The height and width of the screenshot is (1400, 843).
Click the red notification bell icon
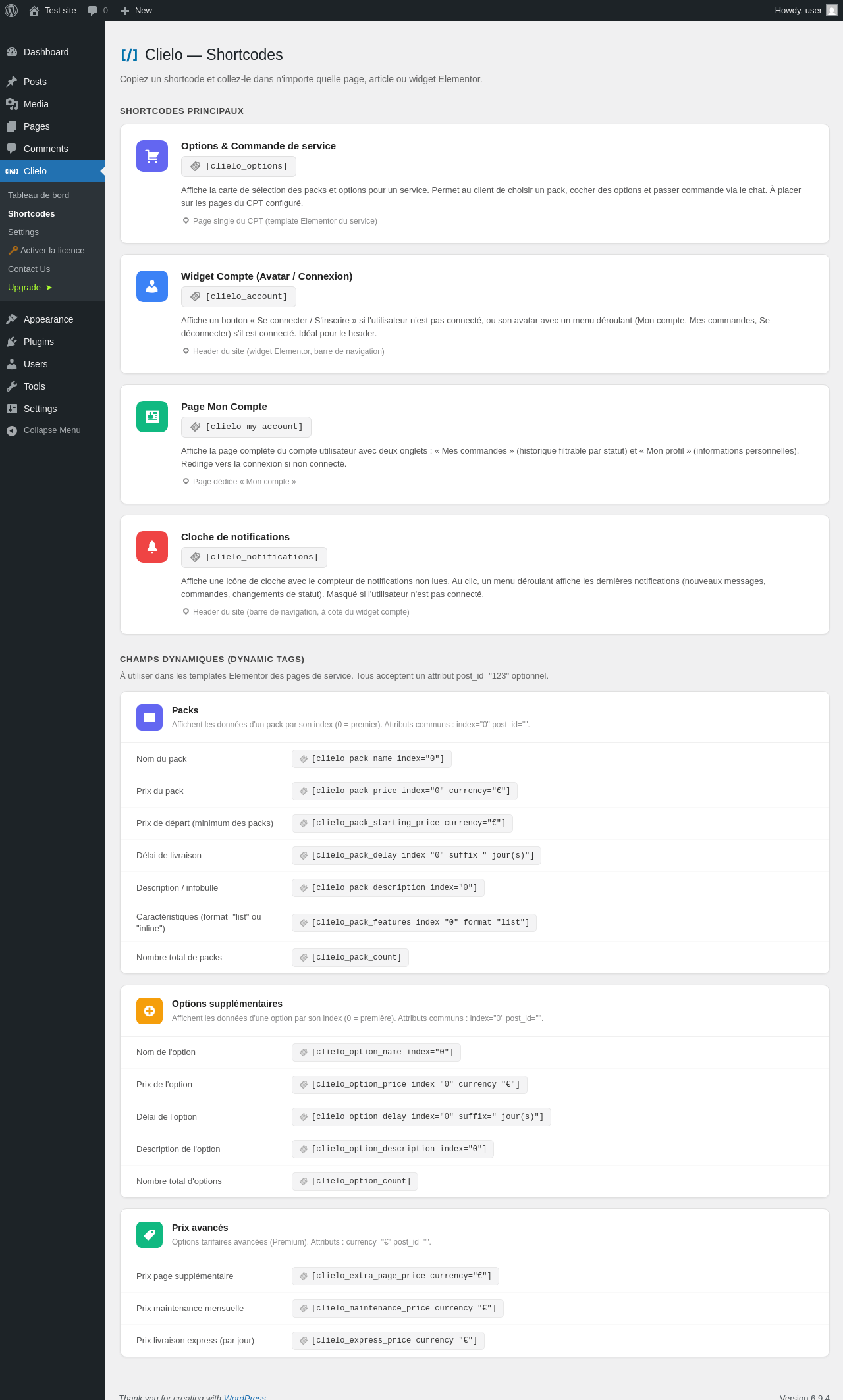(x=152, y=547)
